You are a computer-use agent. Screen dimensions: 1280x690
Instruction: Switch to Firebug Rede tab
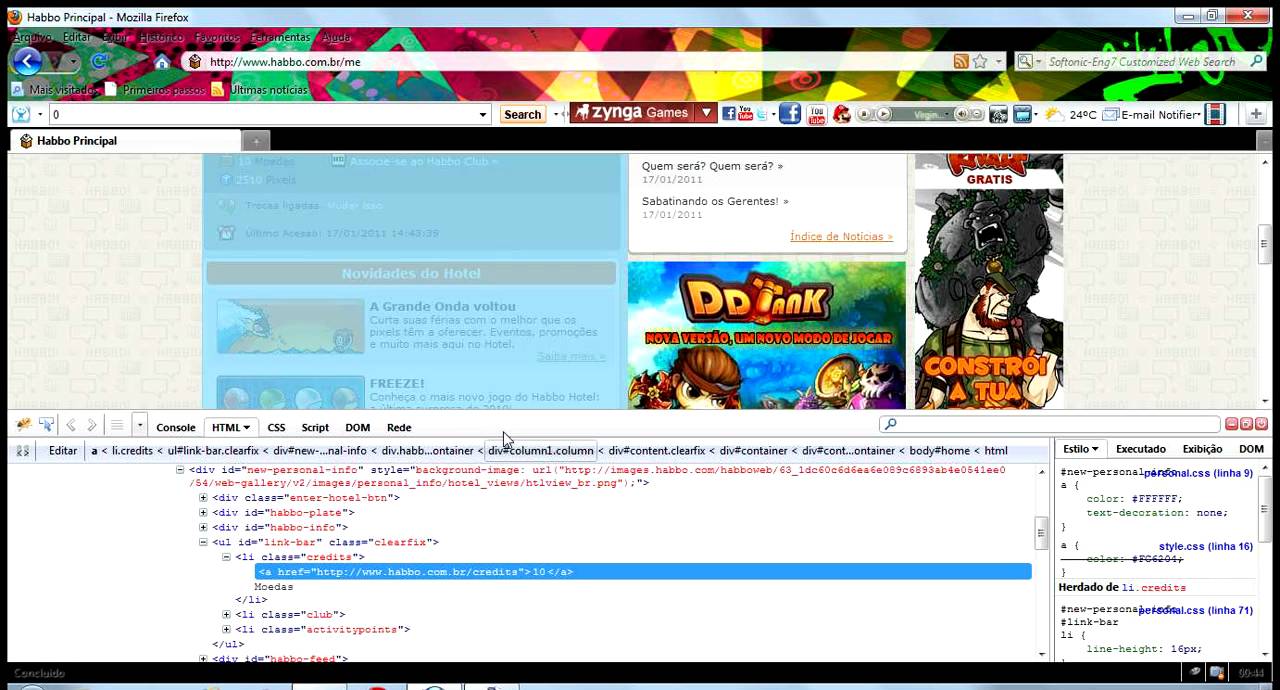399,427
